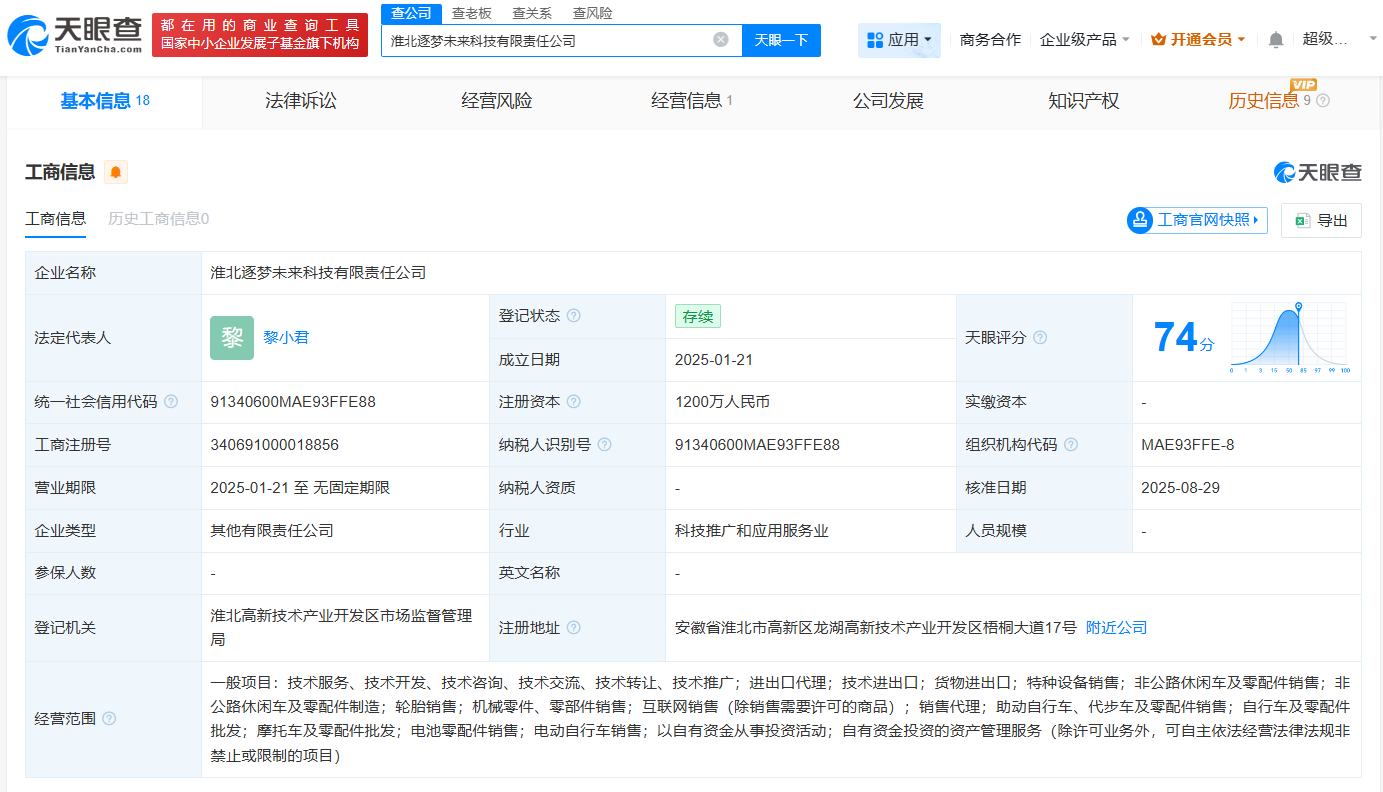This screenshot has height=792, width=1383.
Task: Open the 附近公司 link
Action: [x=1118, y=627]
